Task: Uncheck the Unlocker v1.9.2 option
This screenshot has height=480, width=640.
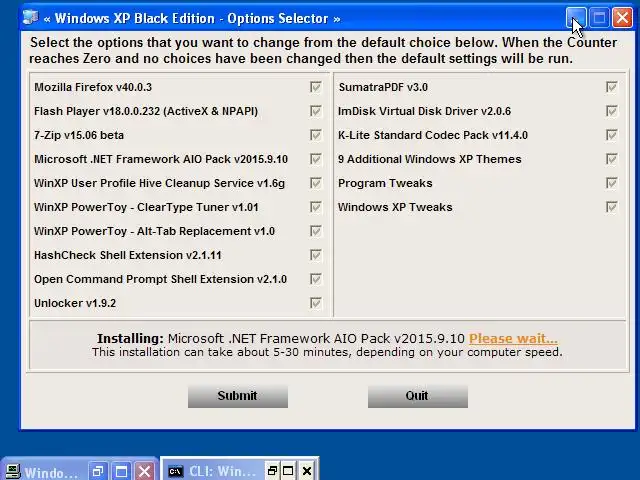Action: click(x=316, y=303)
